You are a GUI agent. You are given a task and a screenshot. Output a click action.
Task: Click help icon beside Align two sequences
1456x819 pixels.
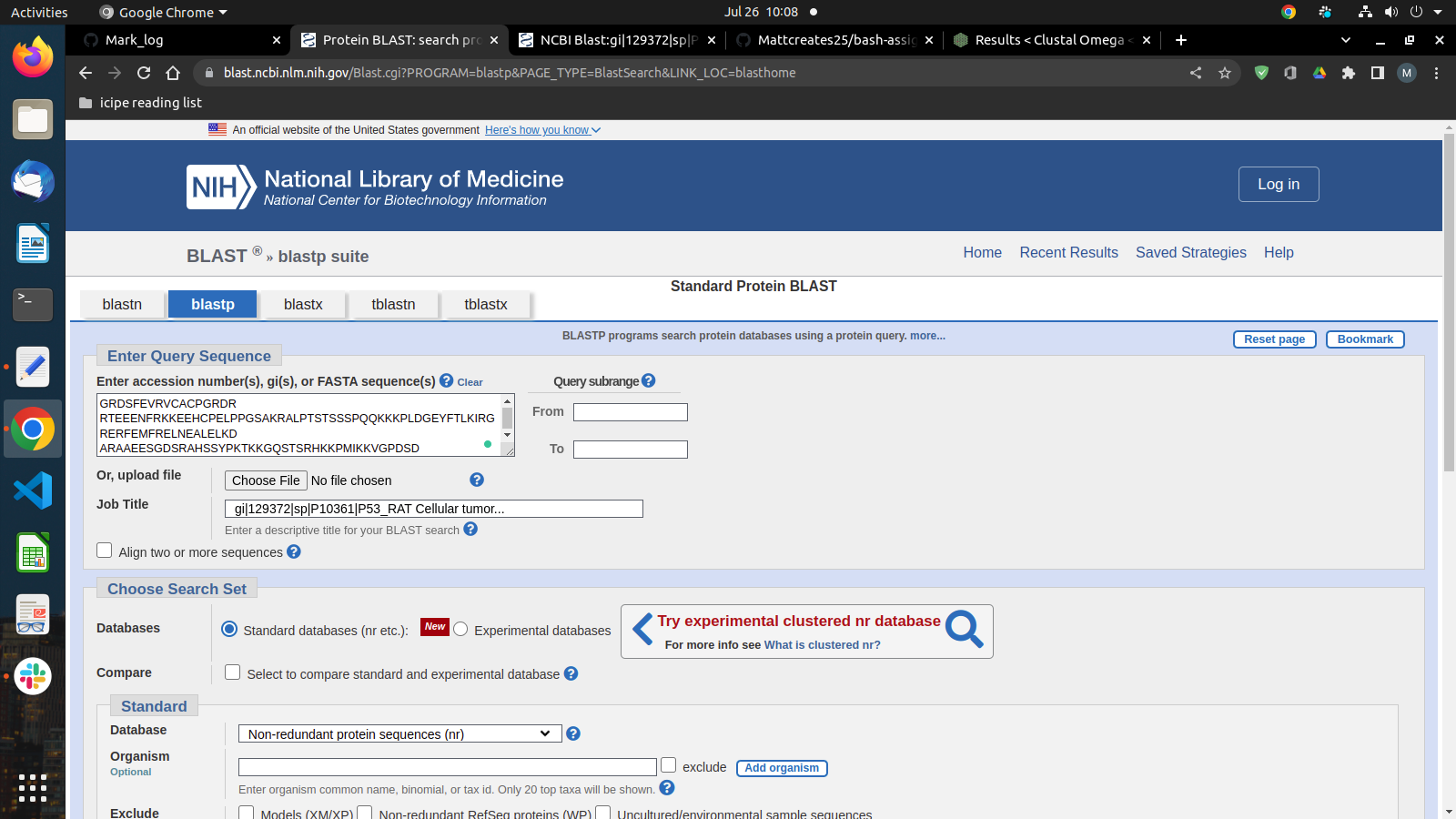294,551
